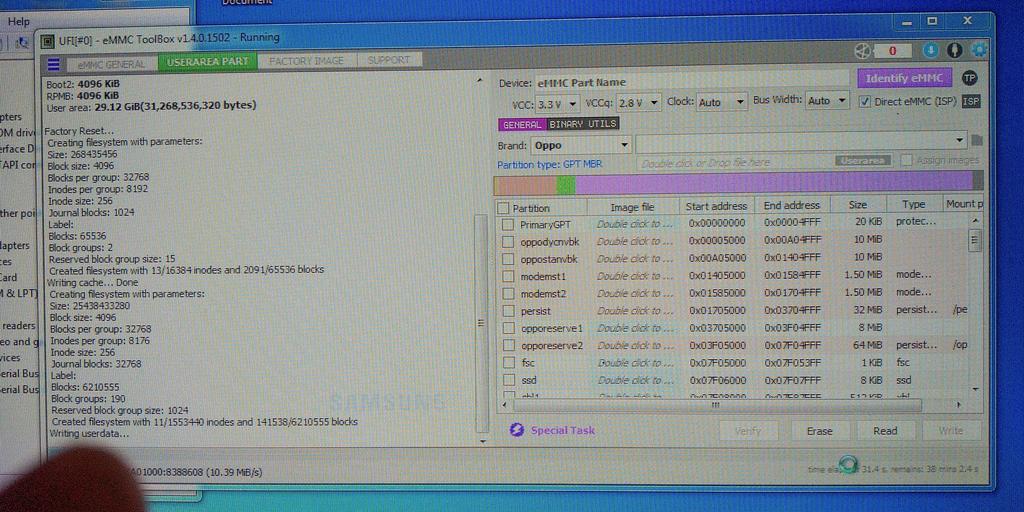Click the folder browse icon beside firmware combo
Image resolution: width=1024 pixels, height=512 pixels.
tap(978, 140)
